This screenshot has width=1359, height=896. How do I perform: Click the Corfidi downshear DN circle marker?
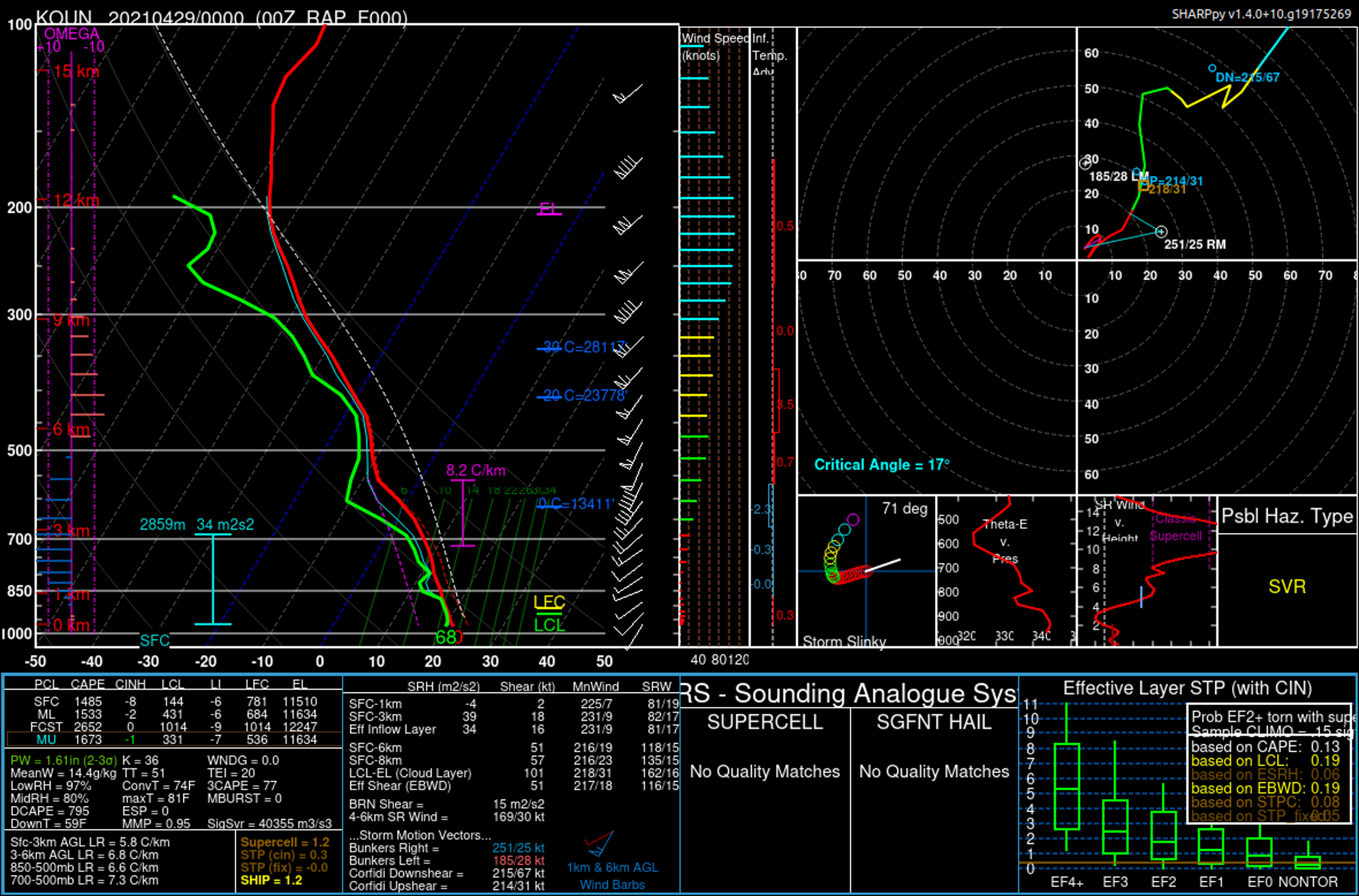(1212, 68)
